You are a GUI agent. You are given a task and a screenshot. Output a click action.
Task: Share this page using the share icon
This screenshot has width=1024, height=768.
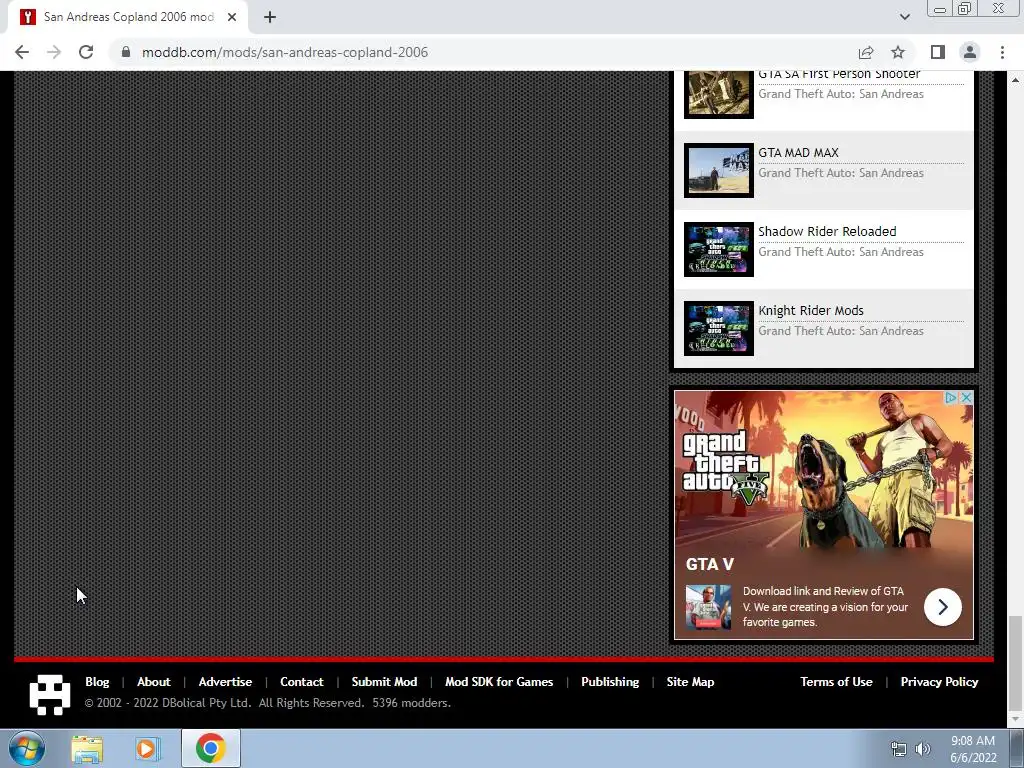coord(866,52)
